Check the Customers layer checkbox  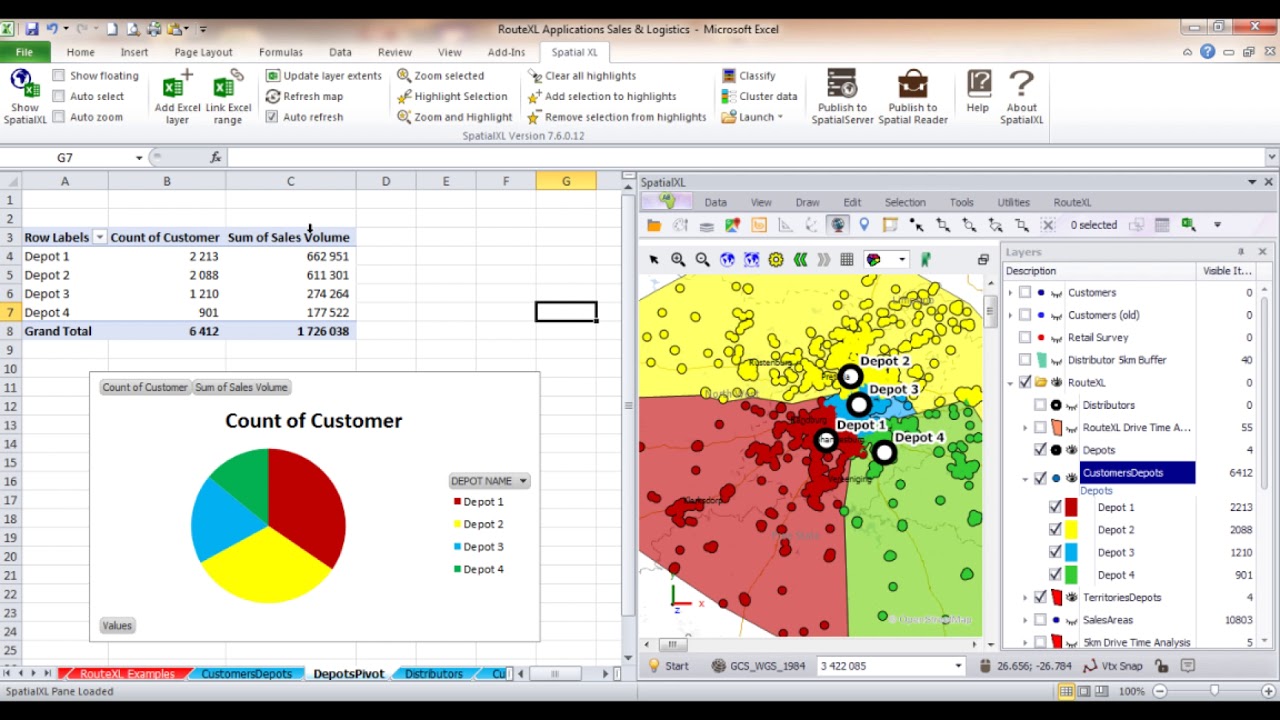[1025, 293]
